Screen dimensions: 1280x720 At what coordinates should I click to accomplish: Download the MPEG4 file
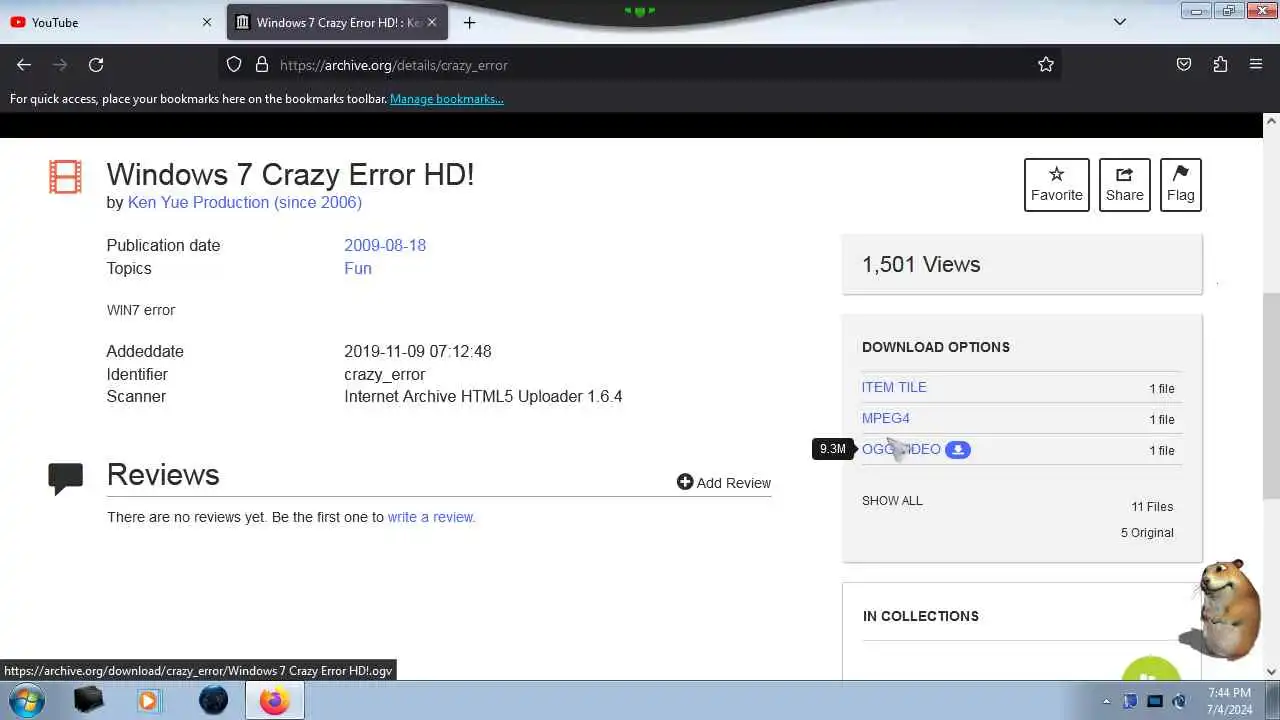(x=886, y=418)
